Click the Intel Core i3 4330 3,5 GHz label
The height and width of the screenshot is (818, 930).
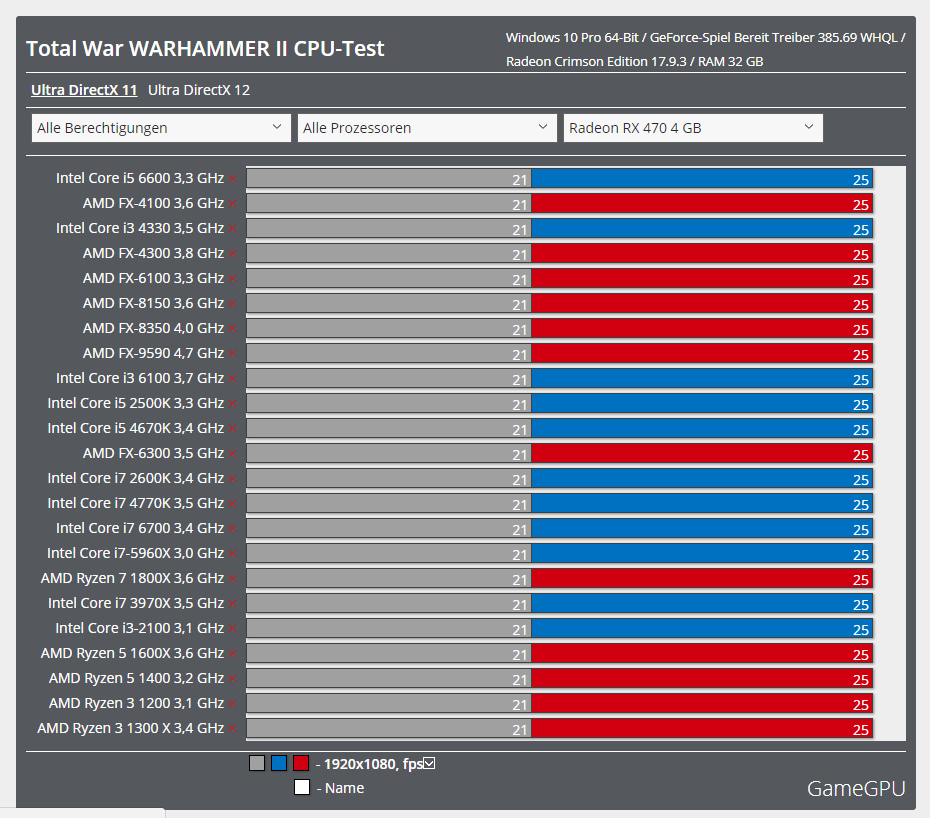(140, 228)
